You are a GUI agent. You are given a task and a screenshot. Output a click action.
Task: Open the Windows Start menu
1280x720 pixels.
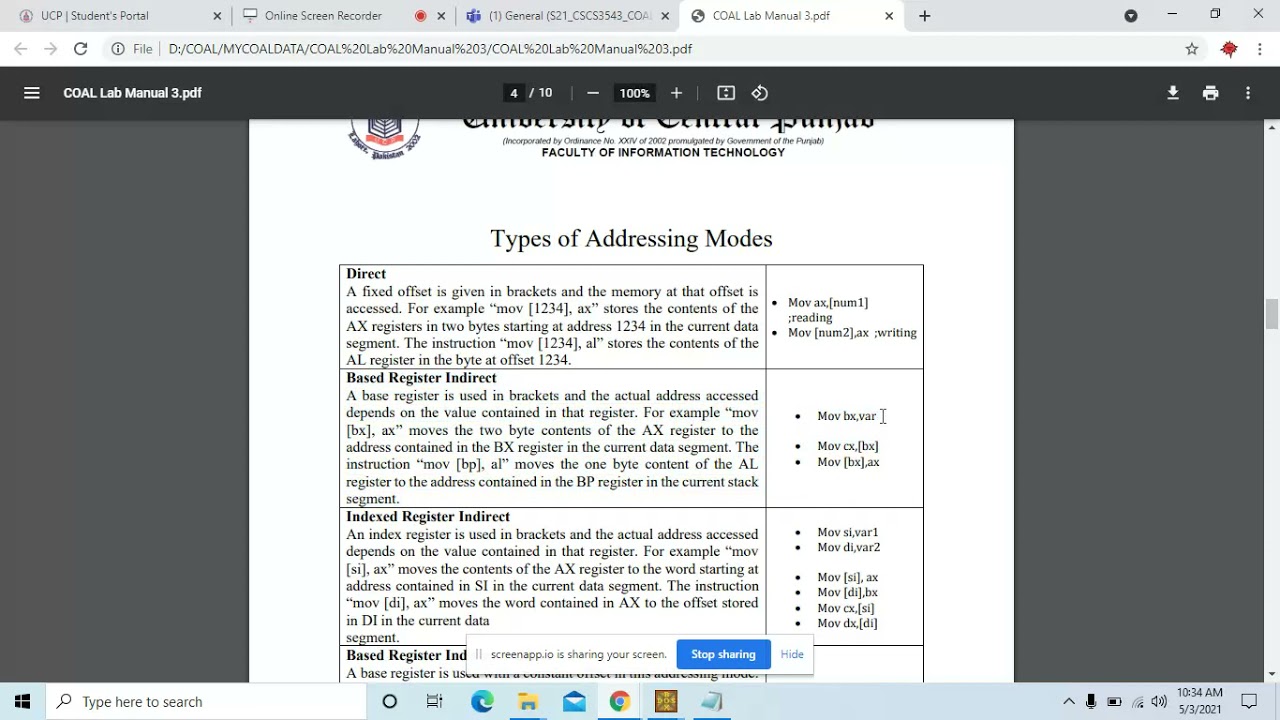[x=23, y=702]
